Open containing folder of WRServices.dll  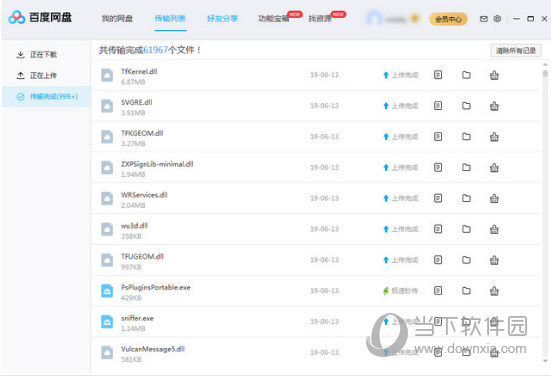click(x=466, y=198)
